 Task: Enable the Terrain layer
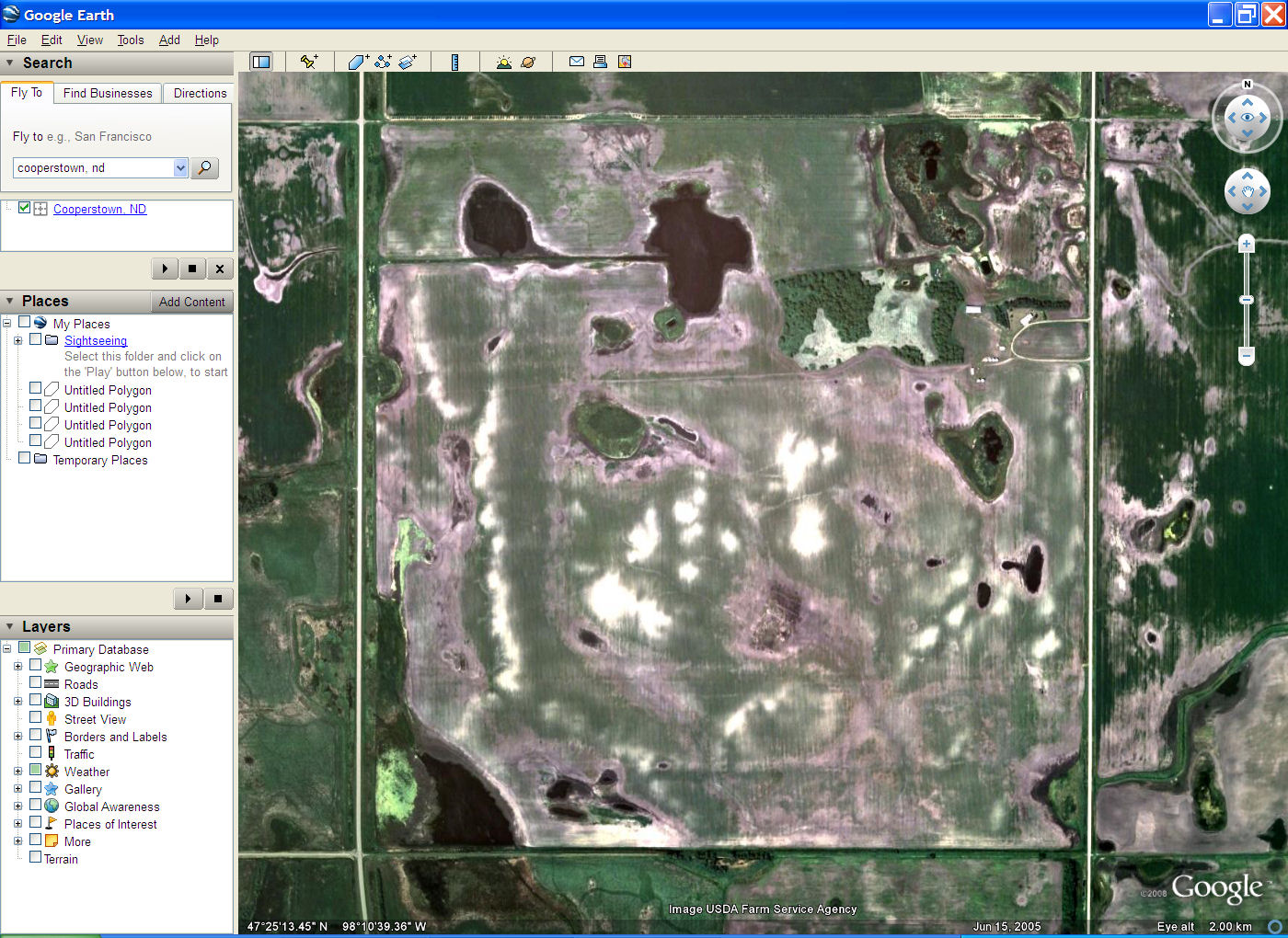coord(36,857)
